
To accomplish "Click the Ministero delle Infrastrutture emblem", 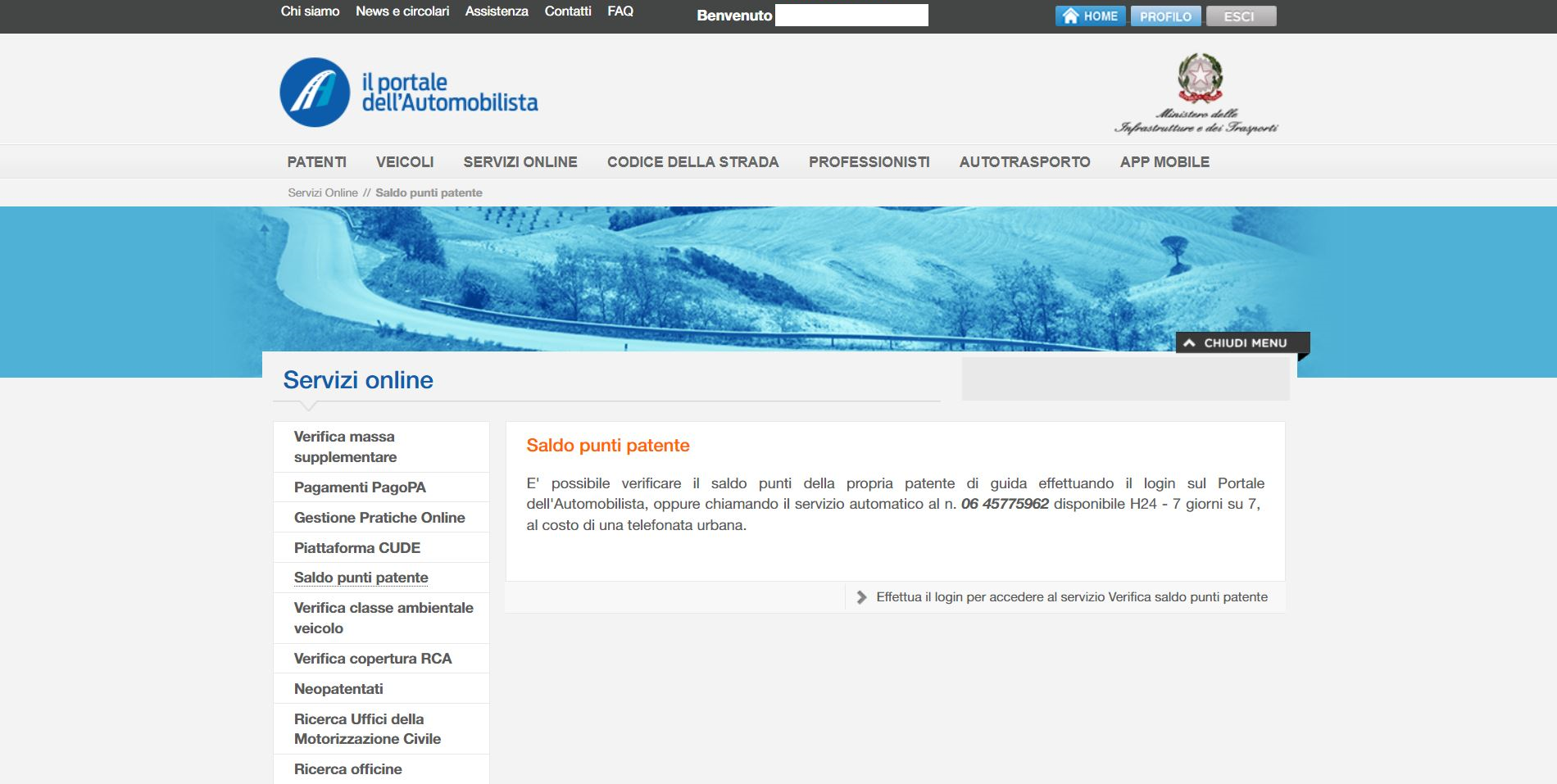I will [x=1196, y=93].
